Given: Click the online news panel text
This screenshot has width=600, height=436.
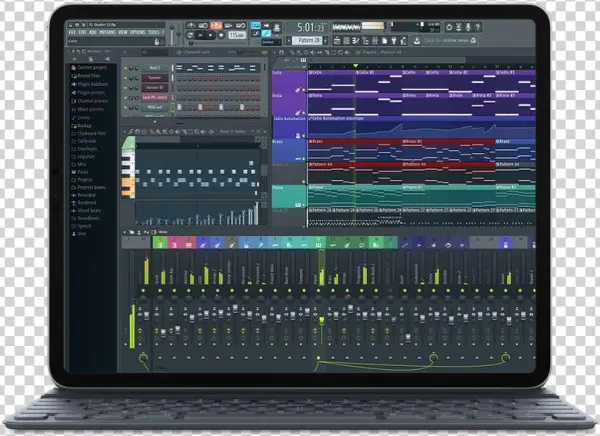Looking at the screenshot, I should (x=445, y=40).
